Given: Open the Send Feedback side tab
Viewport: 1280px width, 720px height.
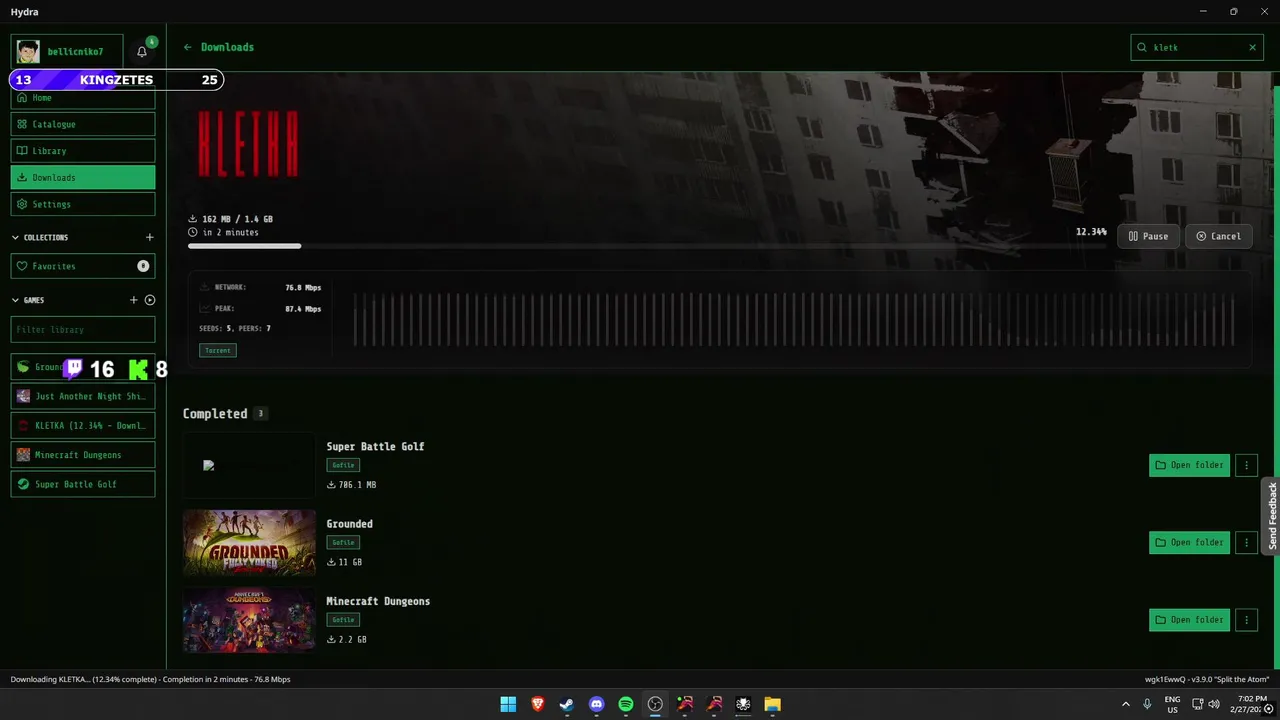Looking at the screenshot, I should [x=1271, y=516].
